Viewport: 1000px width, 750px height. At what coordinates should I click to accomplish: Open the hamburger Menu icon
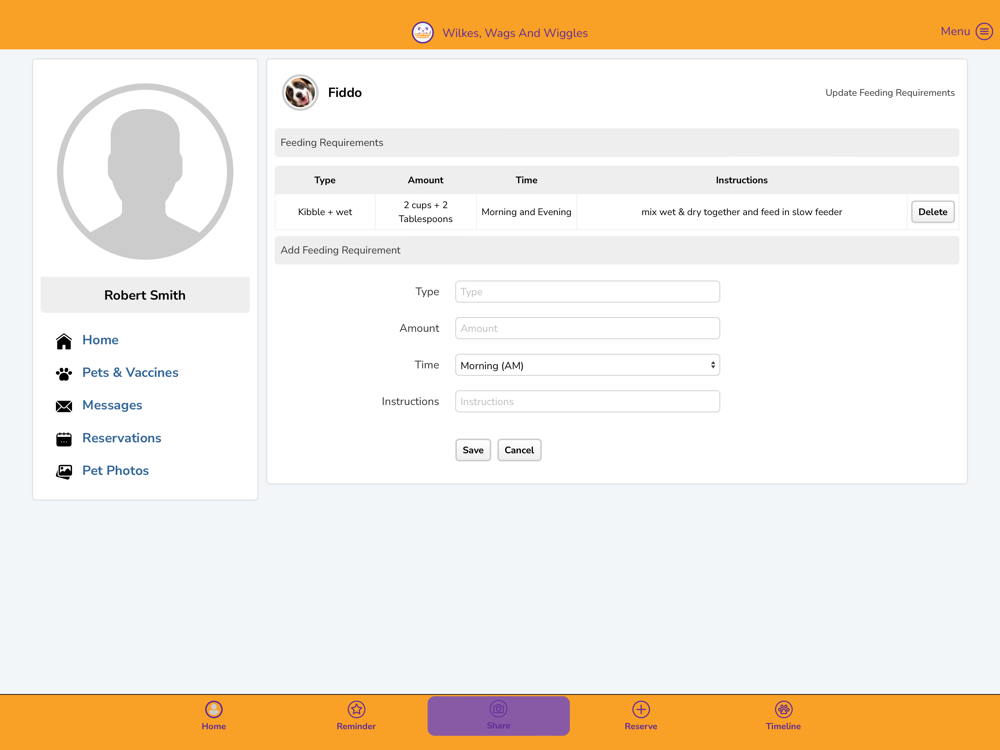pyautogui.click(x=984, y=31)
